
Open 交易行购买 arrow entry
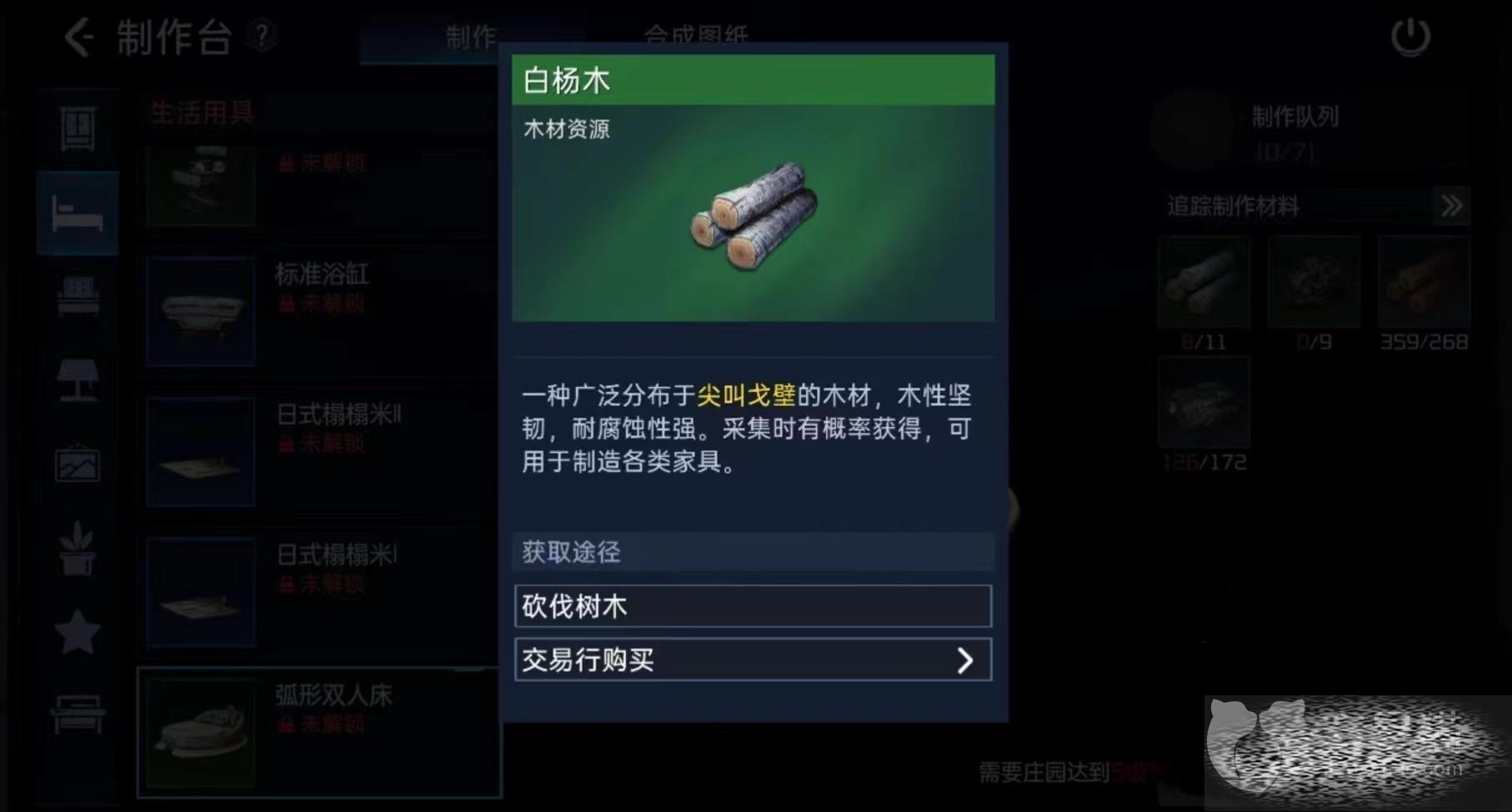click(x=753, y=659)
